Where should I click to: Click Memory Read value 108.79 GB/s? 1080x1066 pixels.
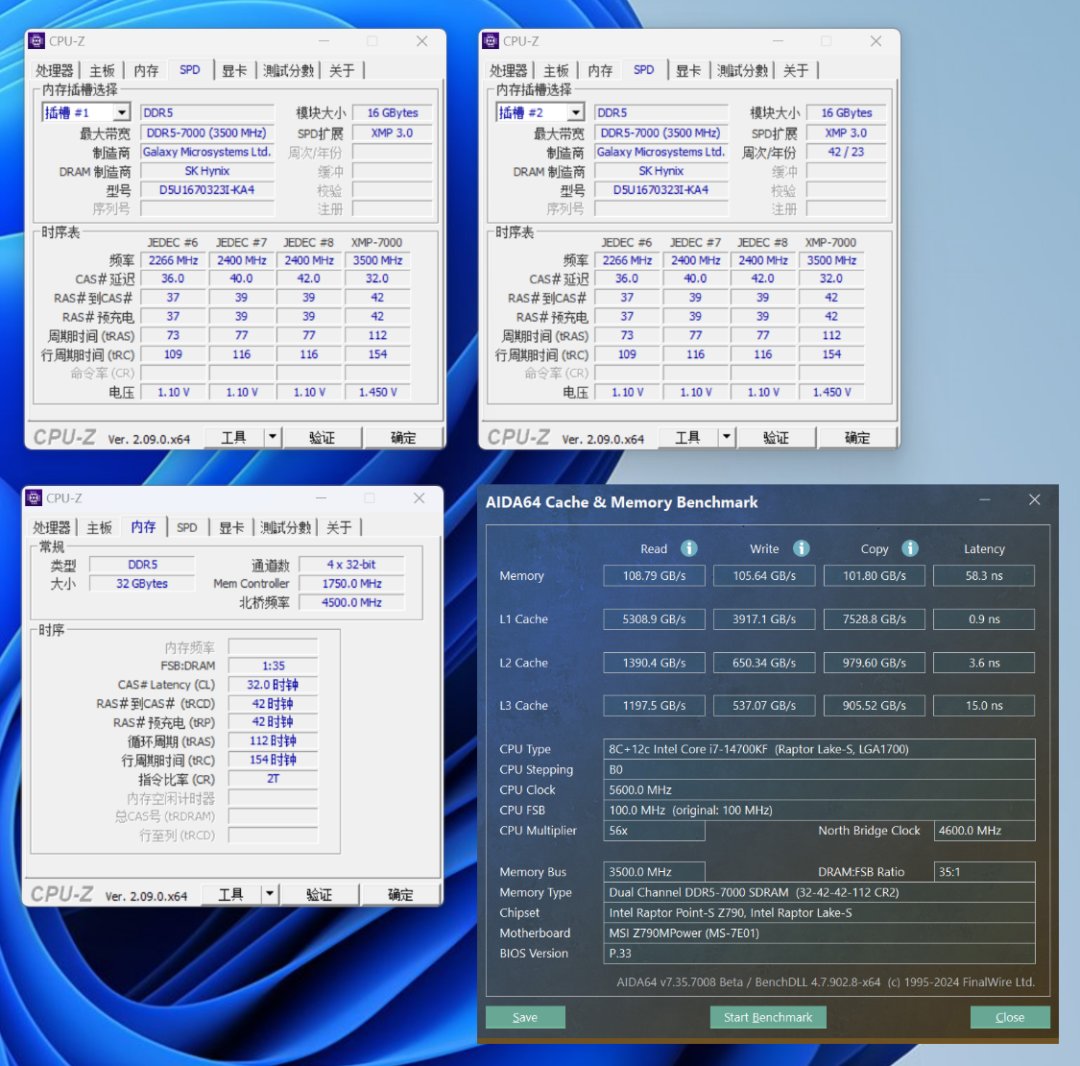(x=654, y=576)
